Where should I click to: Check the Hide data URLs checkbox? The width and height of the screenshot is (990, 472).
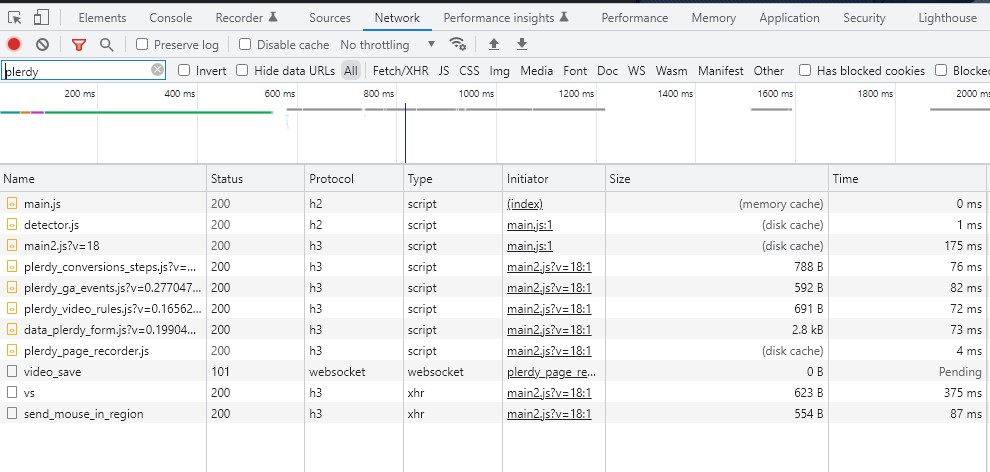[242, 70]
